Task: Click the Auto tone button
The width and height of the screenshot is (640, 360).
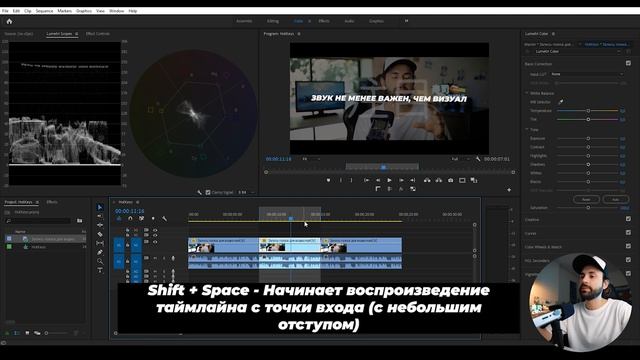Action: (616, 199)
